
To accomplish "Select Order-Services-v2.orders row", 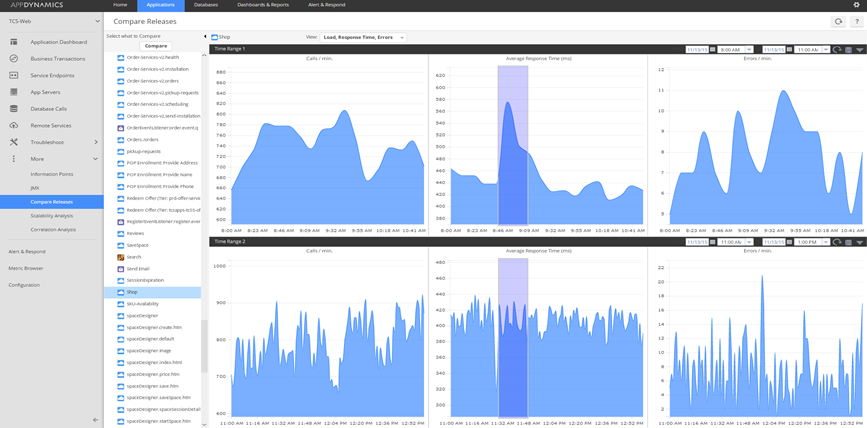I will click(x=153, y=81).
